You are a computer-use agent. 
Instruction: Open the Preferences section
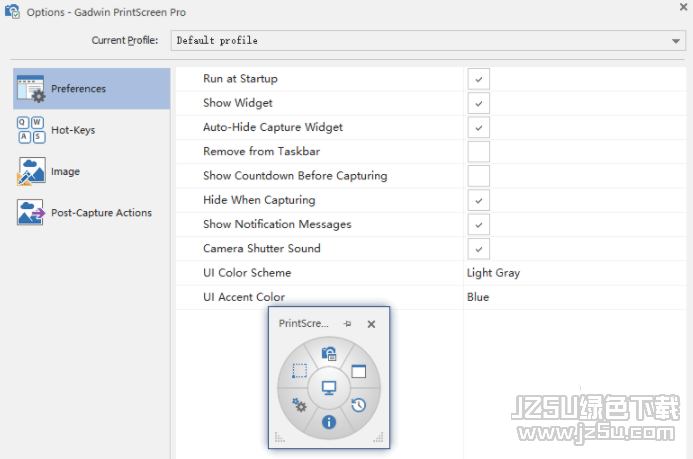(x=91, y=88)
